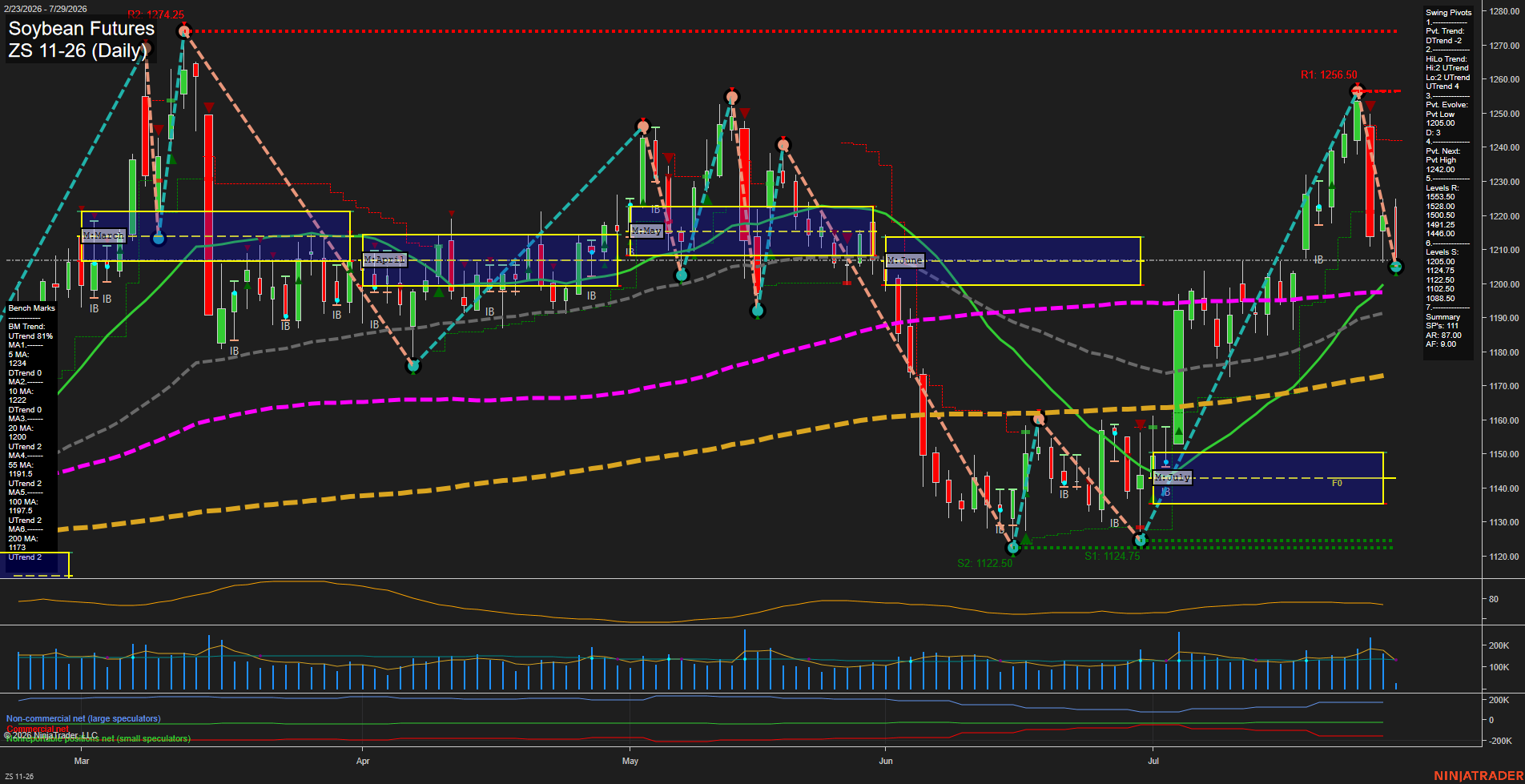This screenshot has height=784, width=1525.
Task: Click resistance level '1553.50' in Swing Pivots
Action: [x=1440, y=197]
